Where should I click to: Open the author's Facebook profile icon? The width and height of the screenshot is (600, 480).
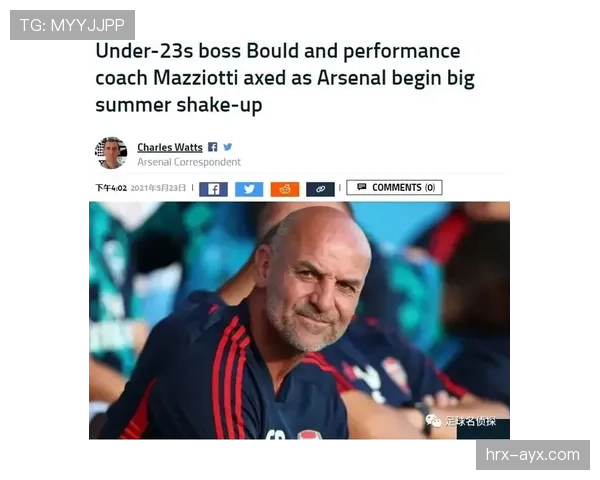pyautogui.click(x=213, y=147)
